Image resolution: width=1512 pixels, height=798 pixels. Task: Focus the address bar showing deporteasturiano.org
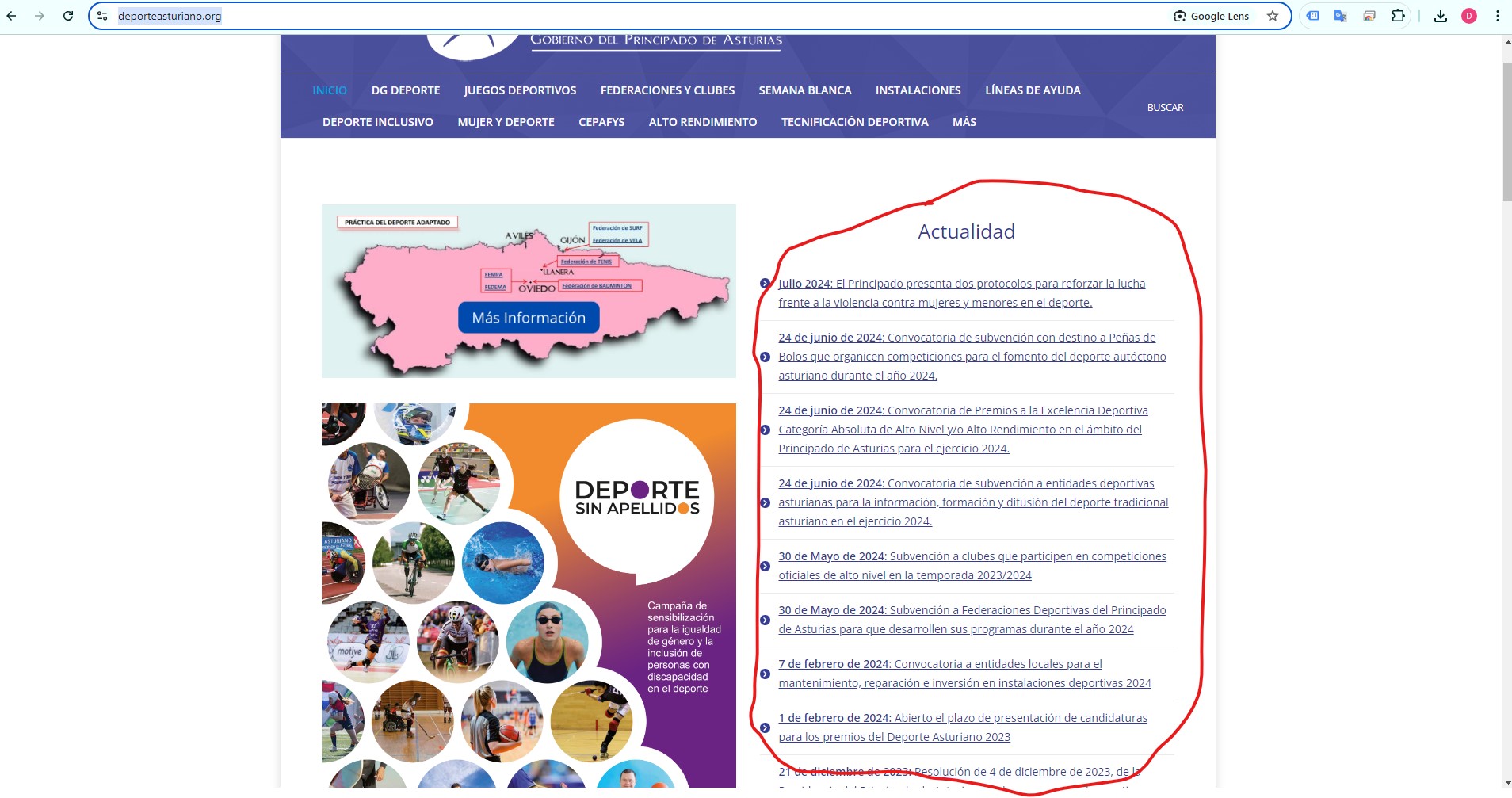coord(634,16)
